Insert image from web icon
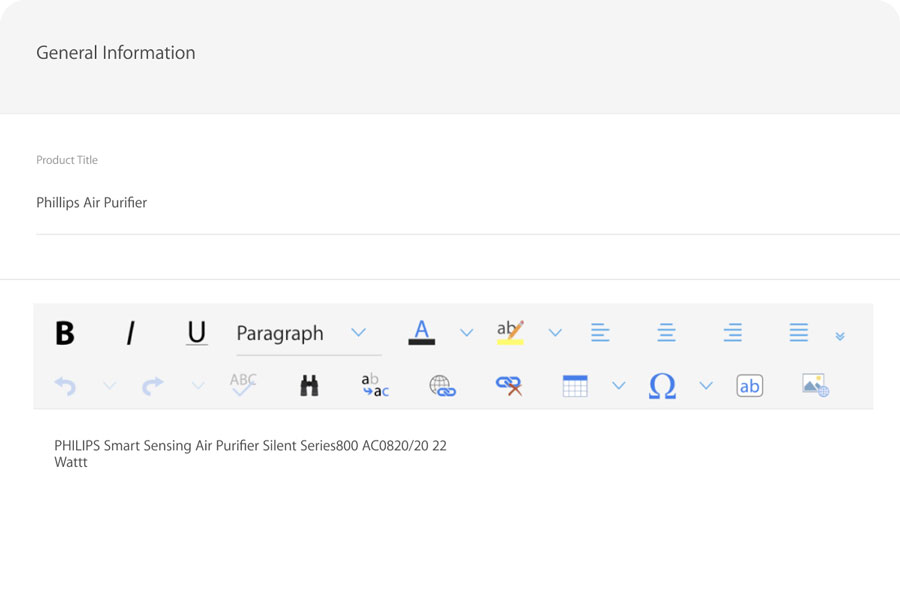 point(816,385)
